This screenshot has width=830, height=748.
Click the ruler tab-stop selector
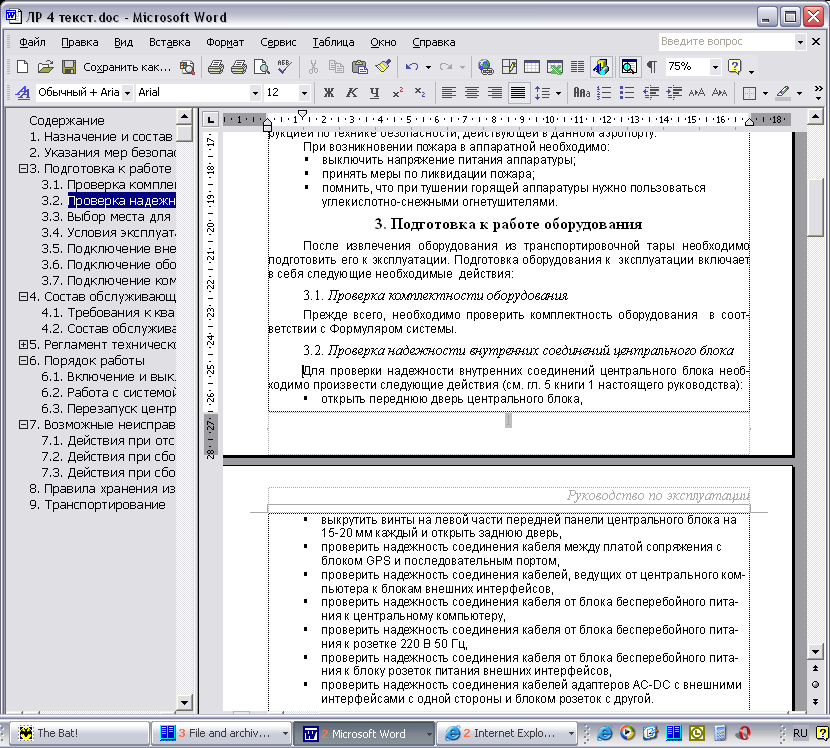(x=210, y=120)
